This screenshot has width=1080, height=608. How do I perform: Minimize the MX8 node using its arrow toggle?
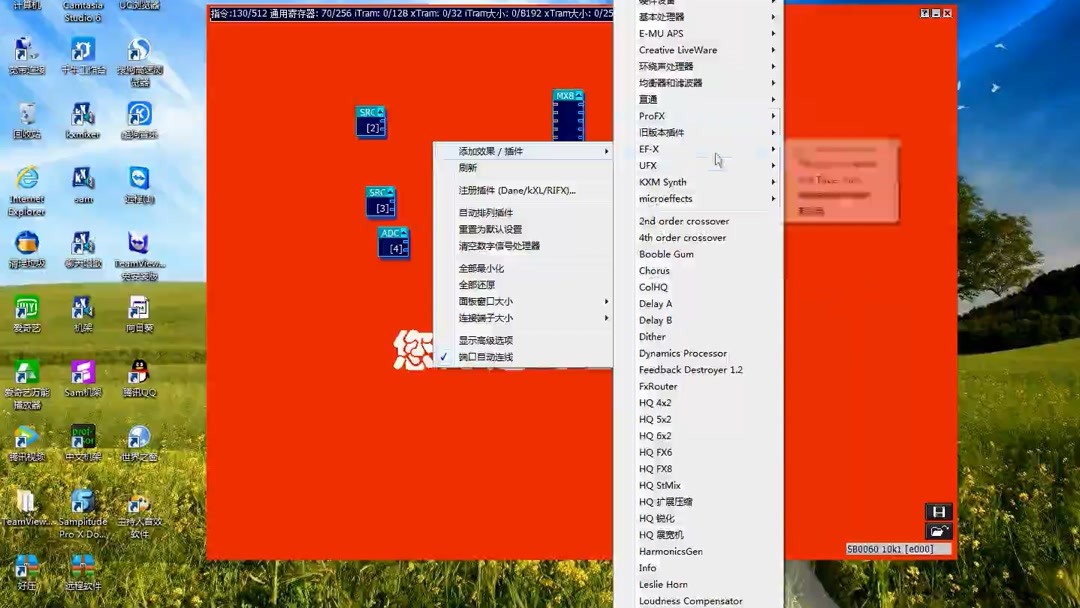(578, 95)
